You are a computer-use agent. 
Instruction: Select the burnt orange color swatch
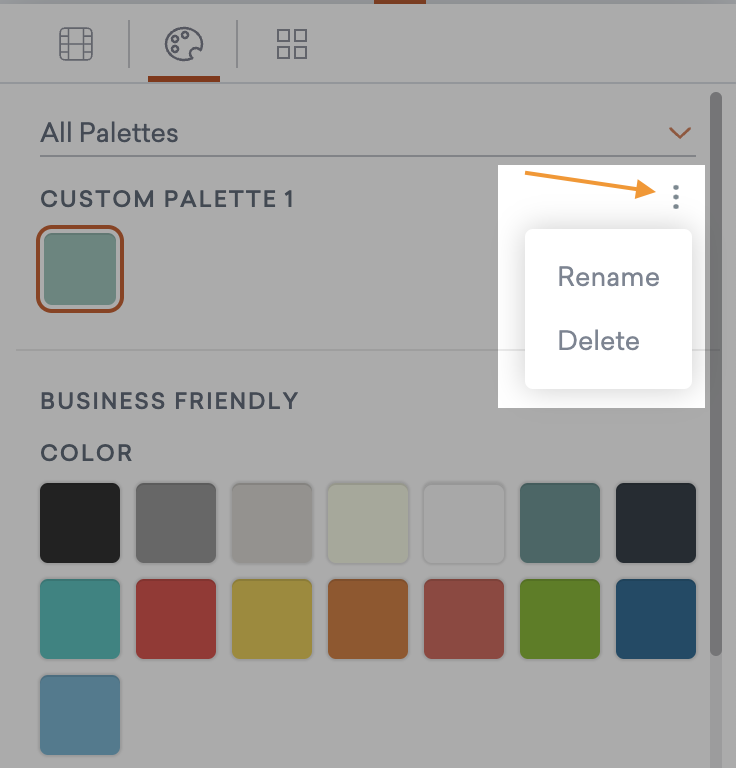pyautogui.click(x=368, y=619)
